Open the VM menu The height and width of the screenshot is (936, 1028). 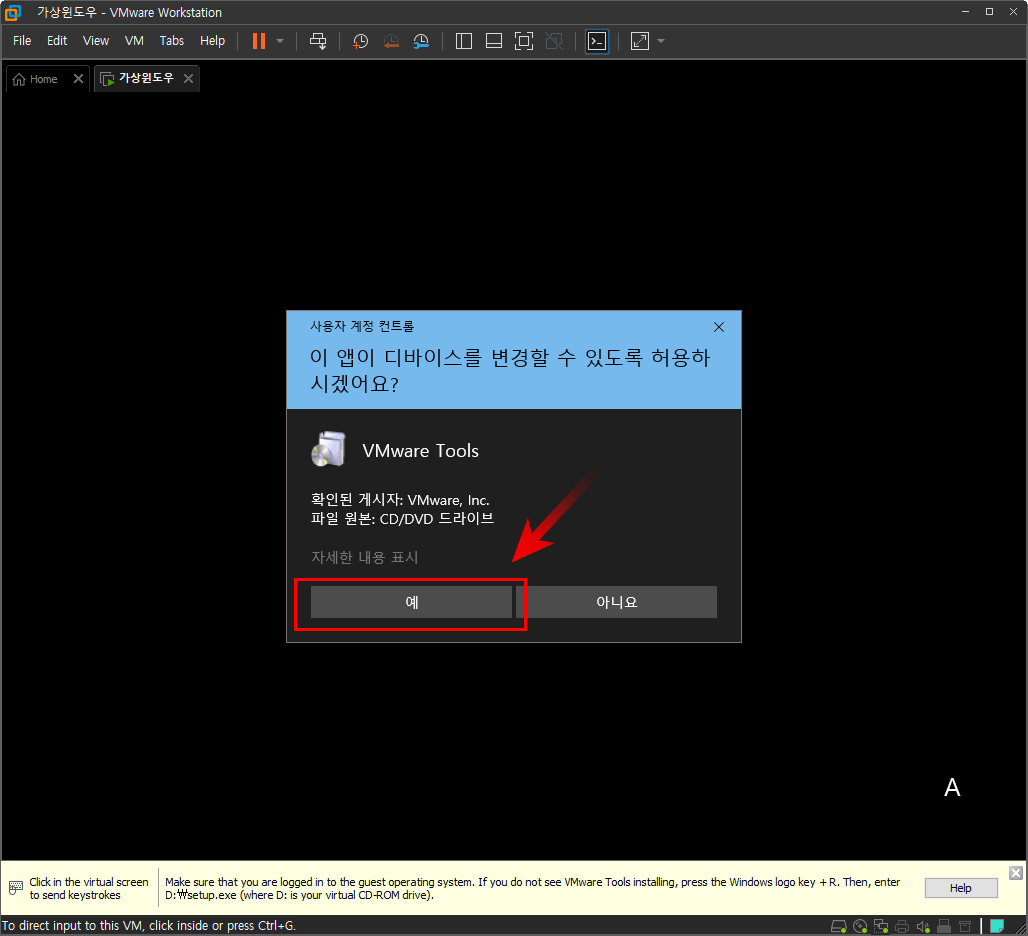coord(134,41)
